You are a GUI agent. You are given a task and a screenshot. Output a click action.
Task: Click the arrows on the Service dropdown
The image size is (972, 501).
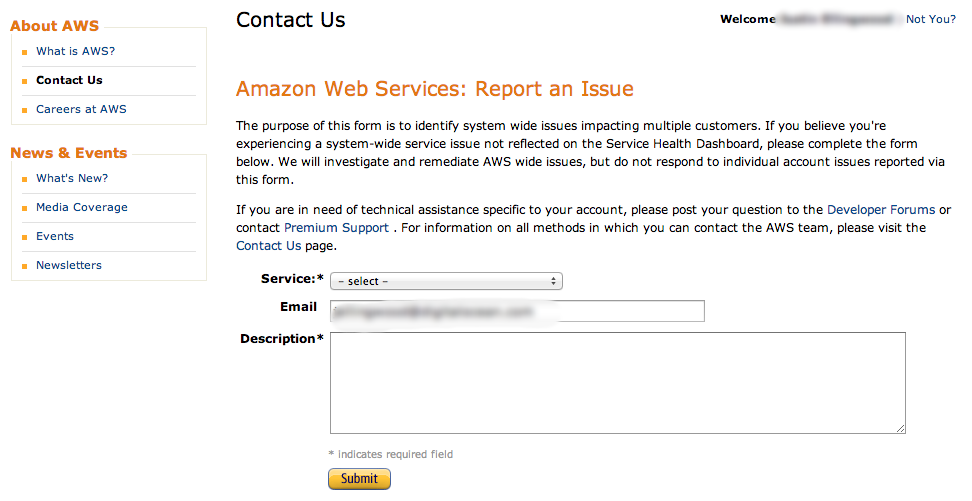click(553, 281)
